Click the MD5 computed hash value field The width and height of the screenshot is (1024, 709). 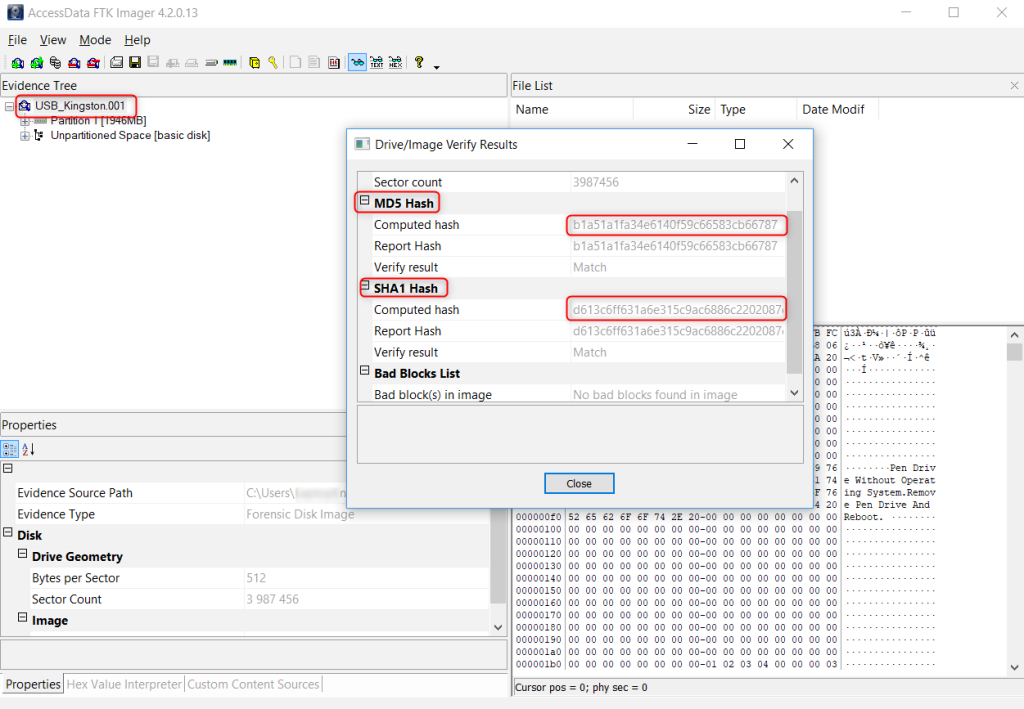pos(675,225)
